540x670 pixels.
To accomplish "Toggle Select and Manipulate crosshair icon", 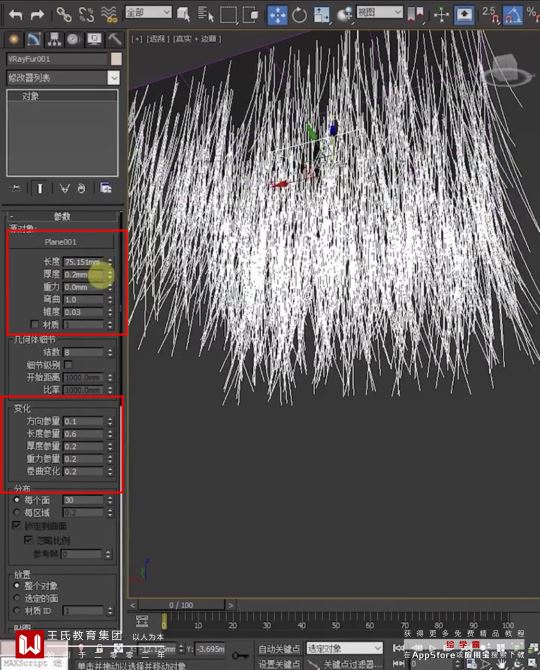I will pos(441,15).
